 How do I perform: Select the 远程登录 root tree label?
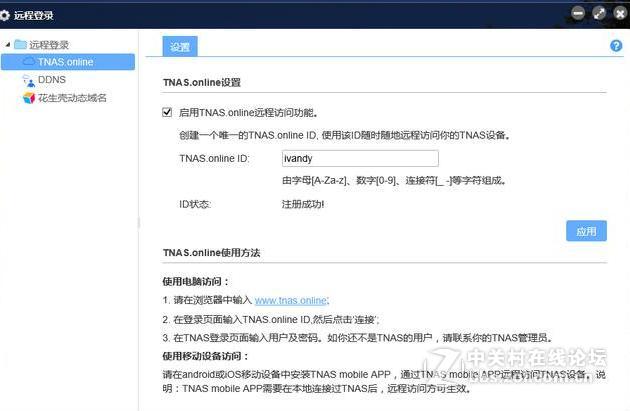tap(49, 45)
